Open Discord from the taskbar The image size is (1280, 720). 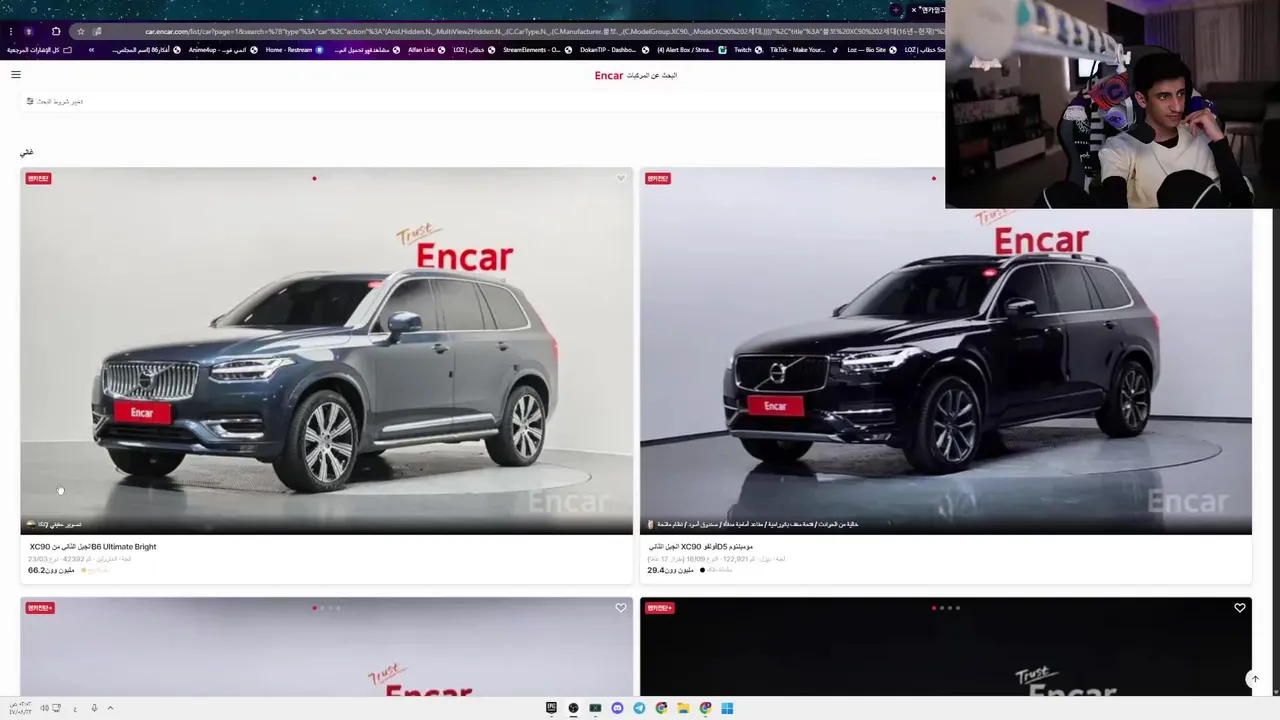point(617,708)
